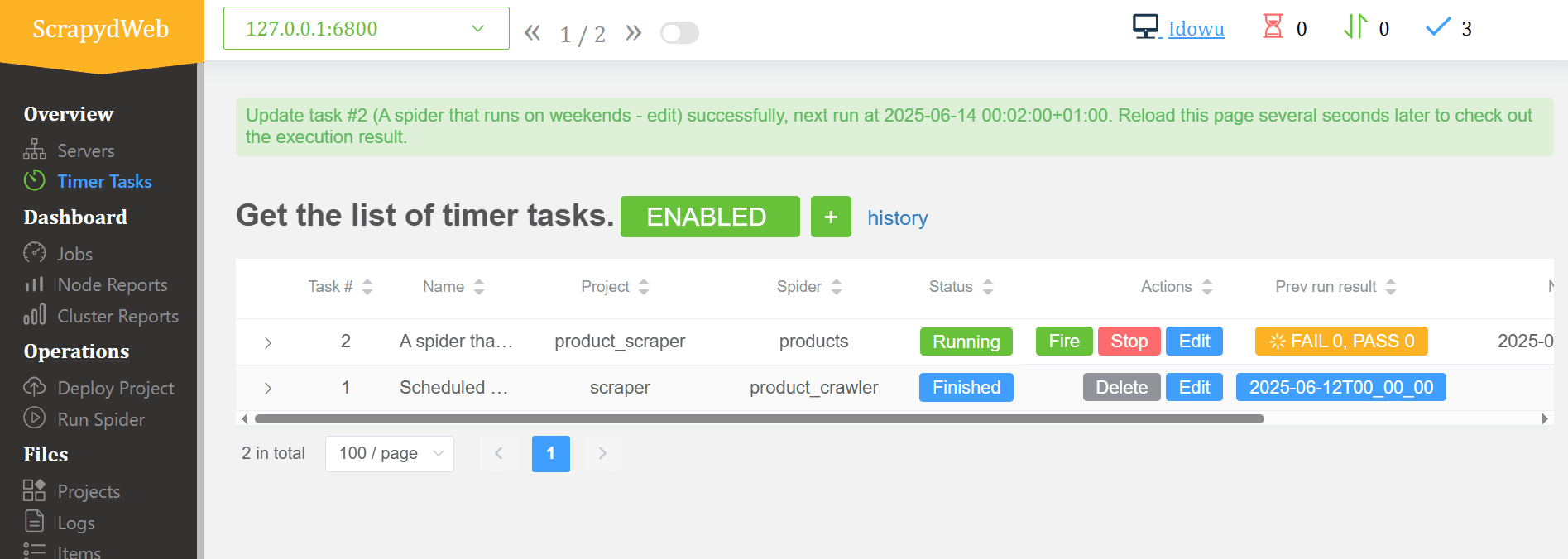Click the ScrapydWeb logo
The height and width of the screenshot is (559, 1568).
pyautogui.click(x=100, y=29)
